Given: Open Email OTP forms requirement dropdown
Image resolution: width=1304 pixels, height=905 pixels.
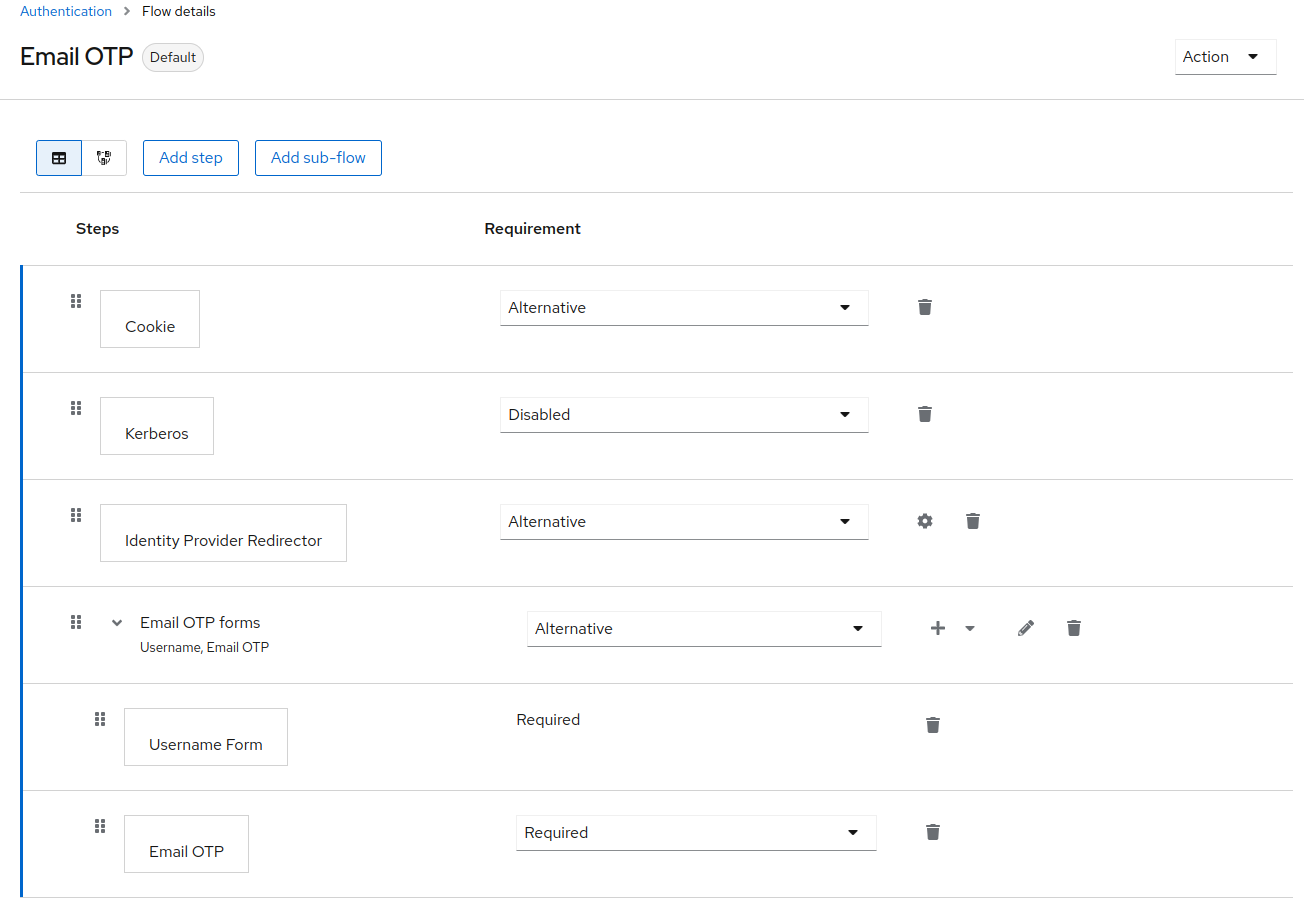Looking at the screenshot, I should click(x=704, y=629).
